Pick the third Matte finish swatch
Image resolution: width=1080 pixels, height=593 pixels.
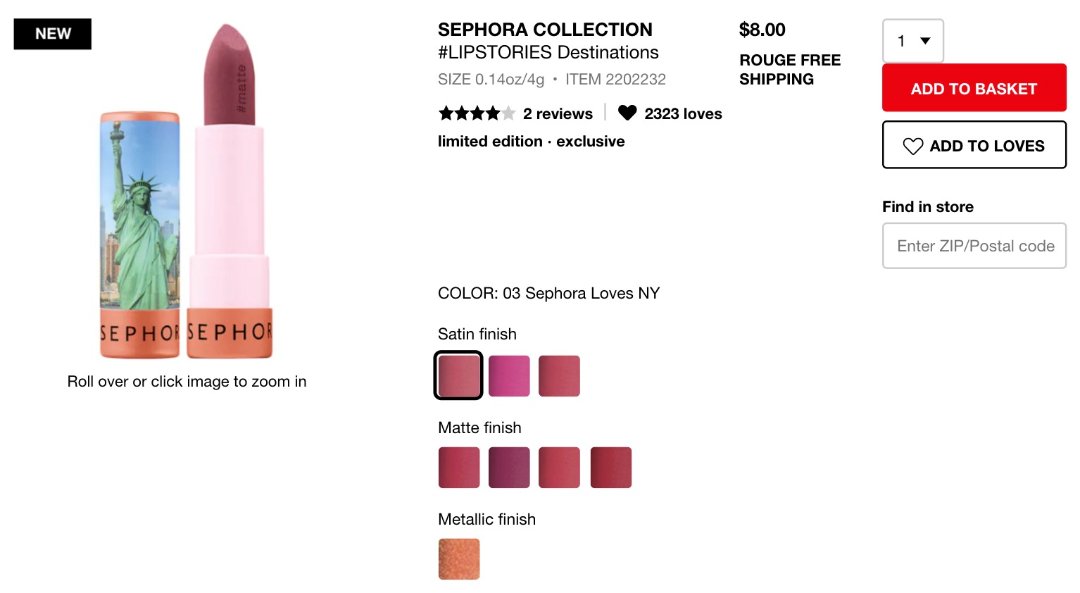559,468
